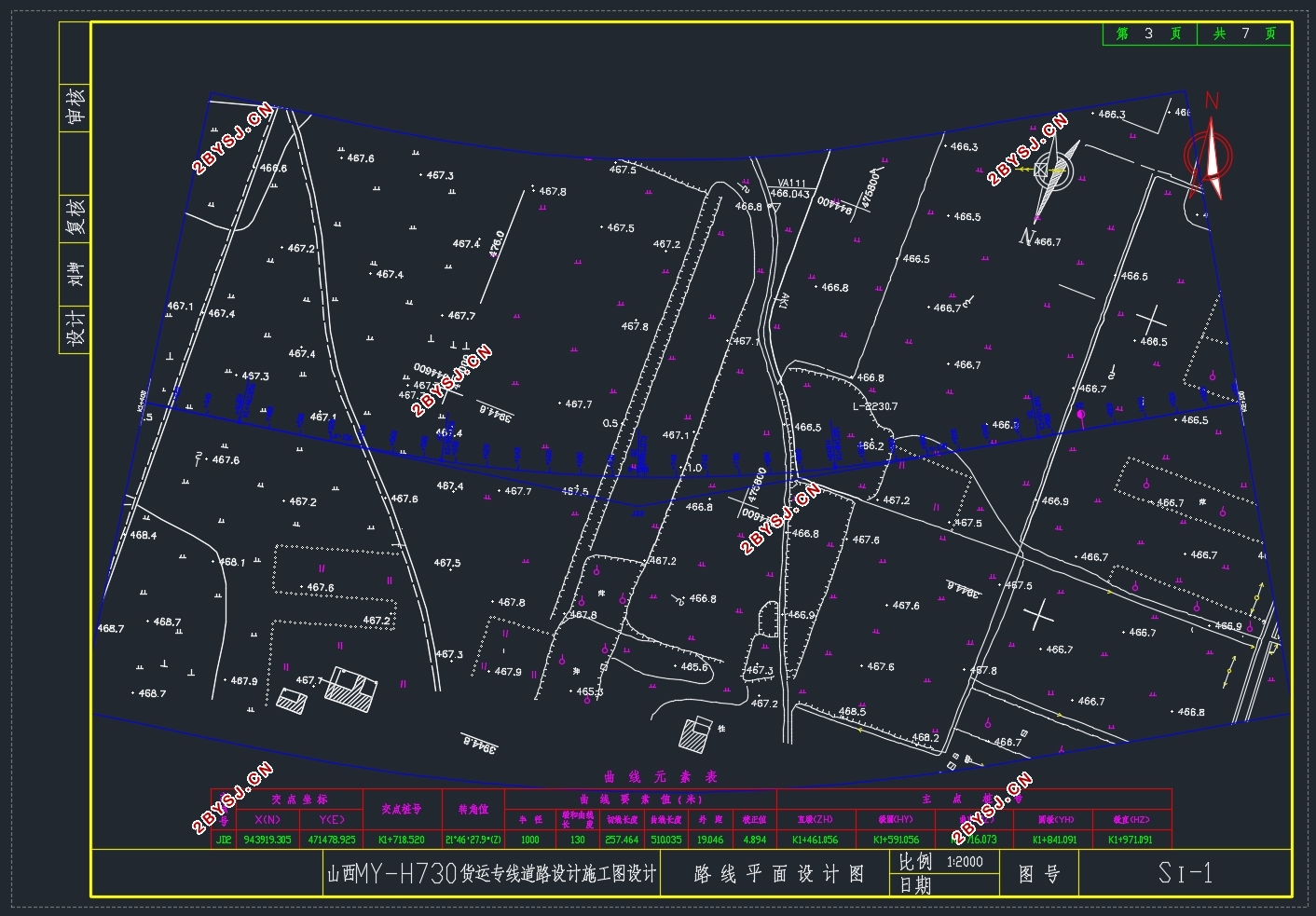Screen dimensions: 1316x916
Task: Click the 第 3 页 page number cell
Action: click(x=1149, y=34)
